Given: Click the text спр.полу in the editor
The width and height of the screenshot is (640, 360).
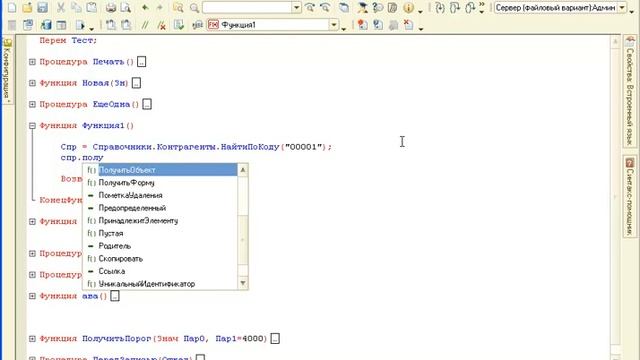Looking at the screenshot, I should click(82, 158).
